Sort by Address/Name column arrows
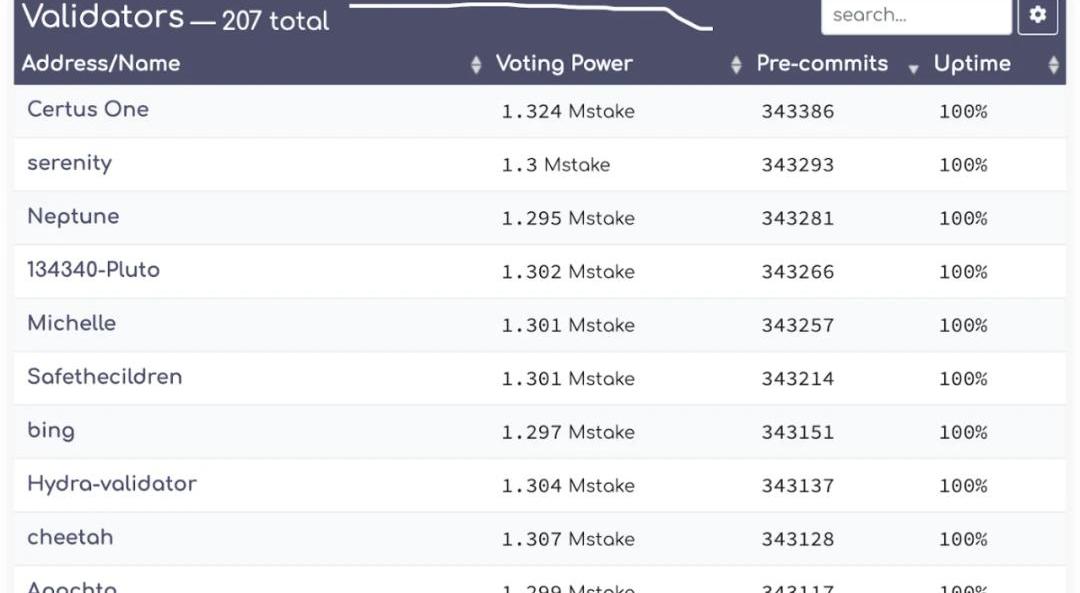The image size is (1080, 593). tap(476, 65)
